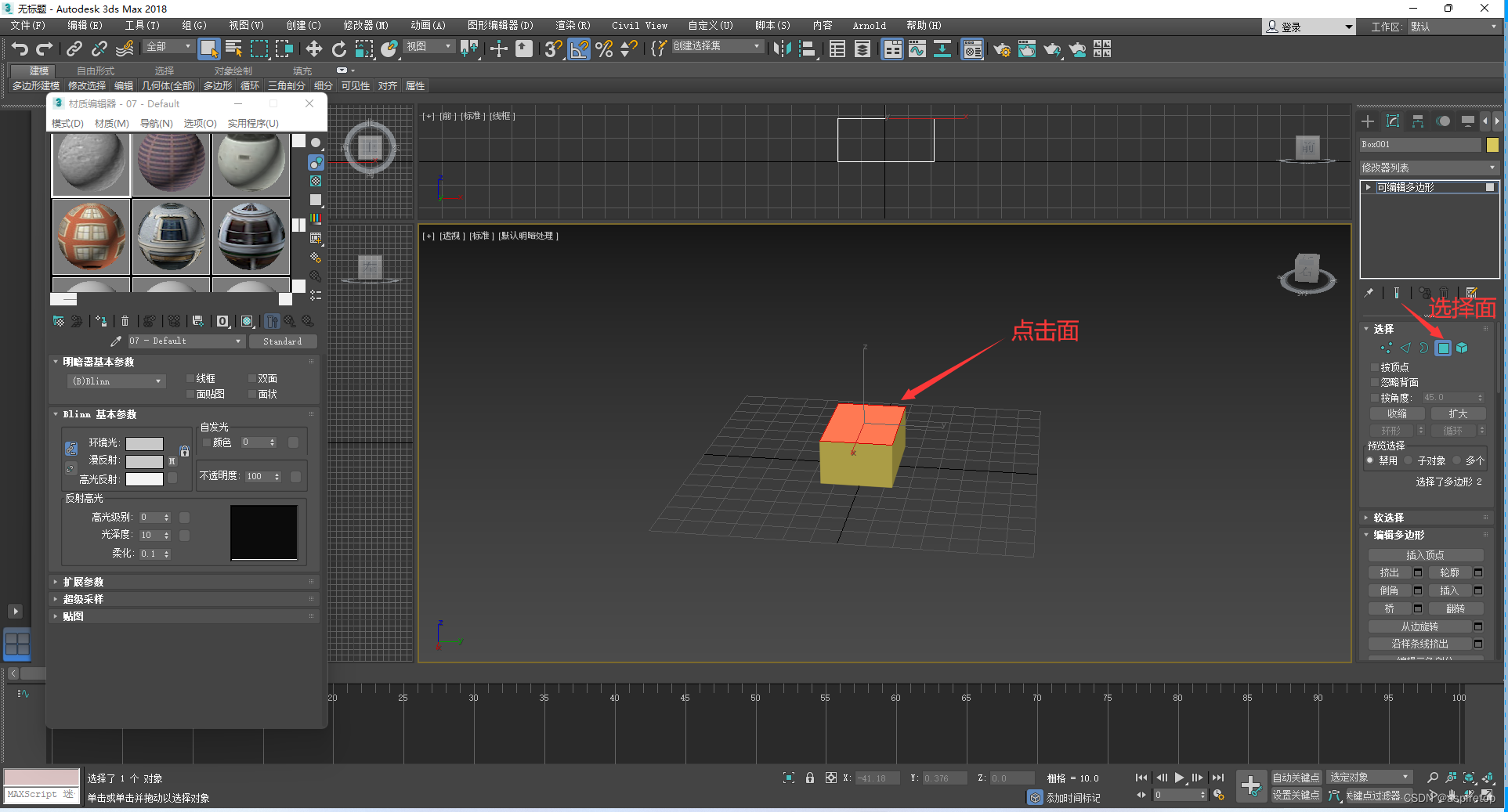The height and width of the screenshot is (812, 1508).
Task: Click the Mirror tool icon
Action: pos(782,49)
